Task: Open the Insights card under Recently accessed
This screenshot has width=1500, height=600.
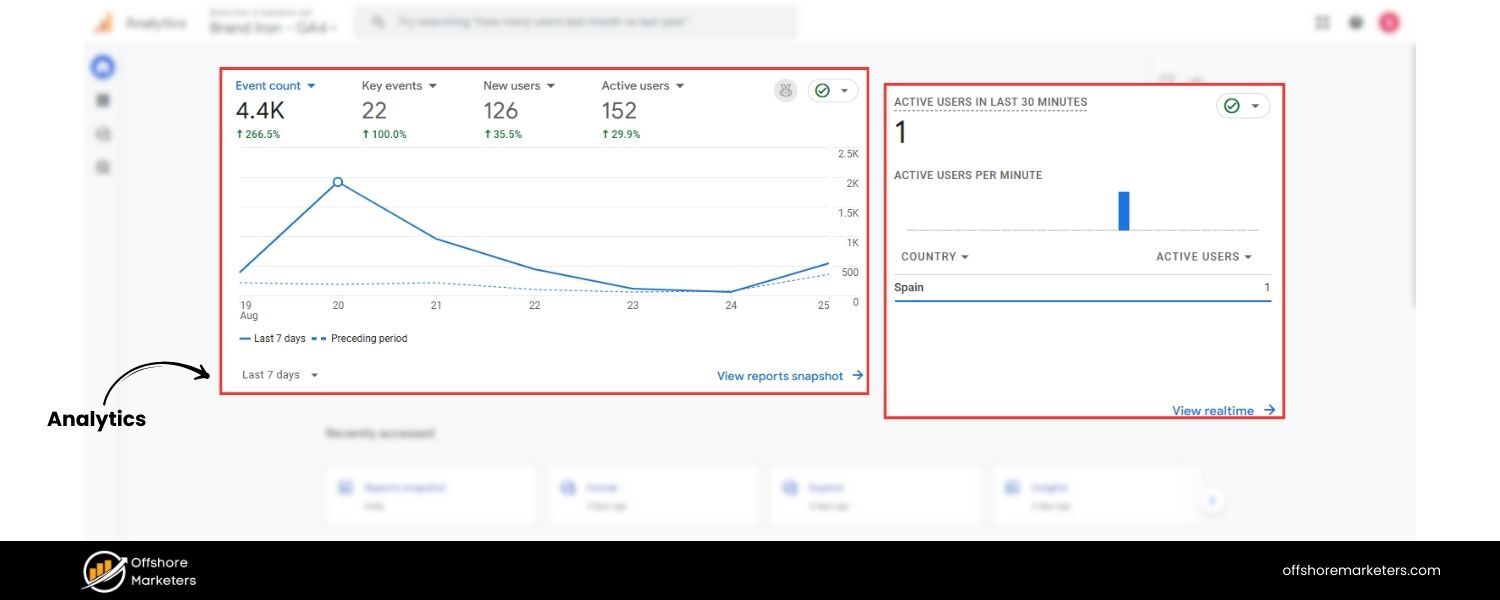Action: pyautogui.click(x=1097, y=492)
